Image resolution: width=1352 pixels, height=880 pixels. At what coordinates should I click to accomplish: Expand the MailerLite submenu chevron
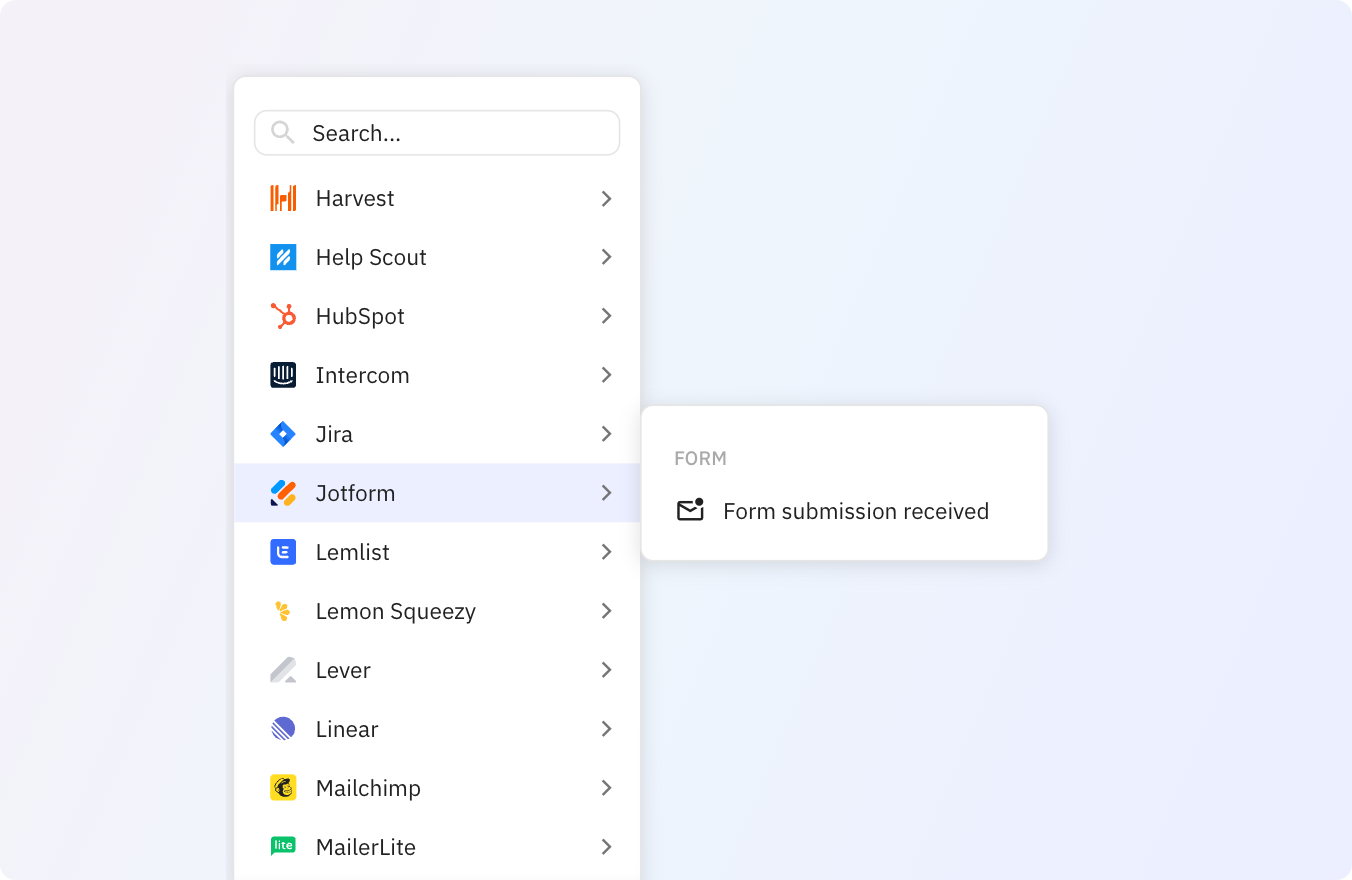pos(606,847)
